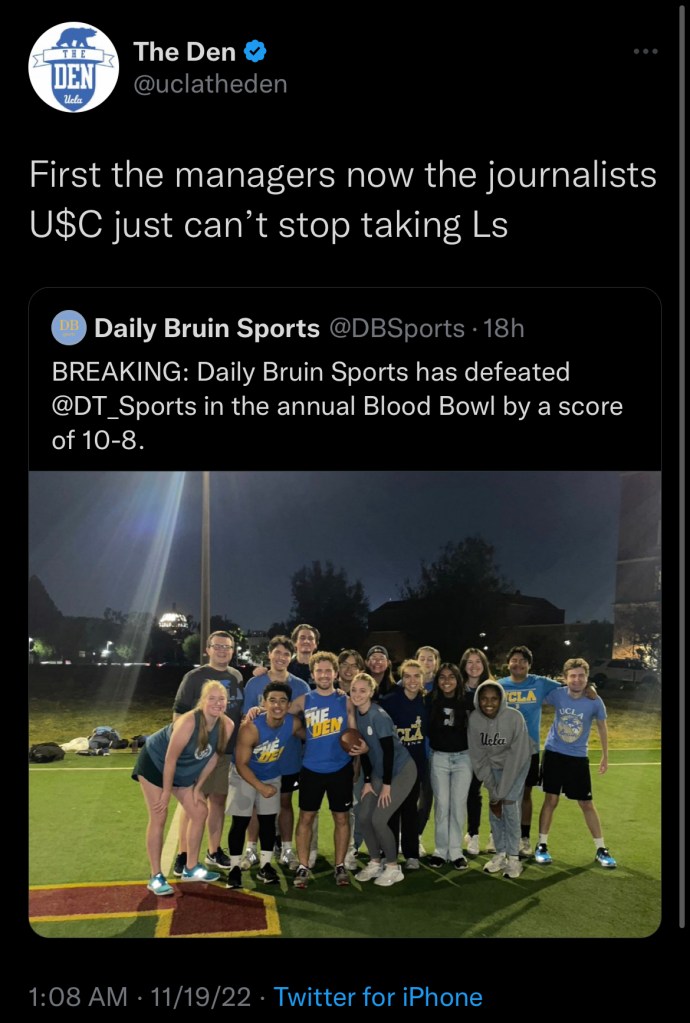Open the 18h quoted tweet timestamp

(x=504, y=327)
